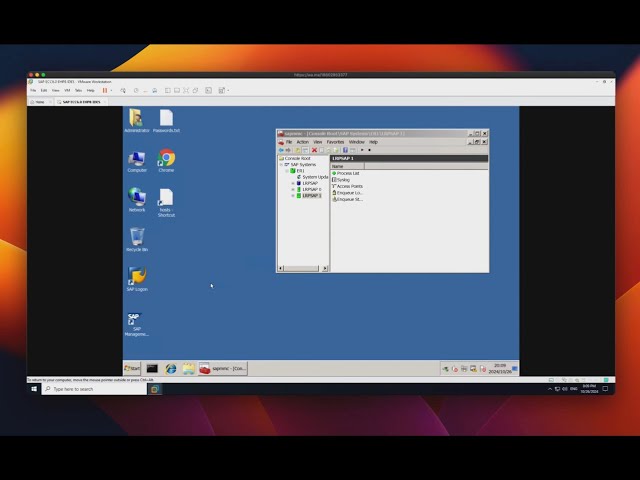The height and width of the screenshot is (480, 640).
Task: Click the guest Start button
Action: 132,369
